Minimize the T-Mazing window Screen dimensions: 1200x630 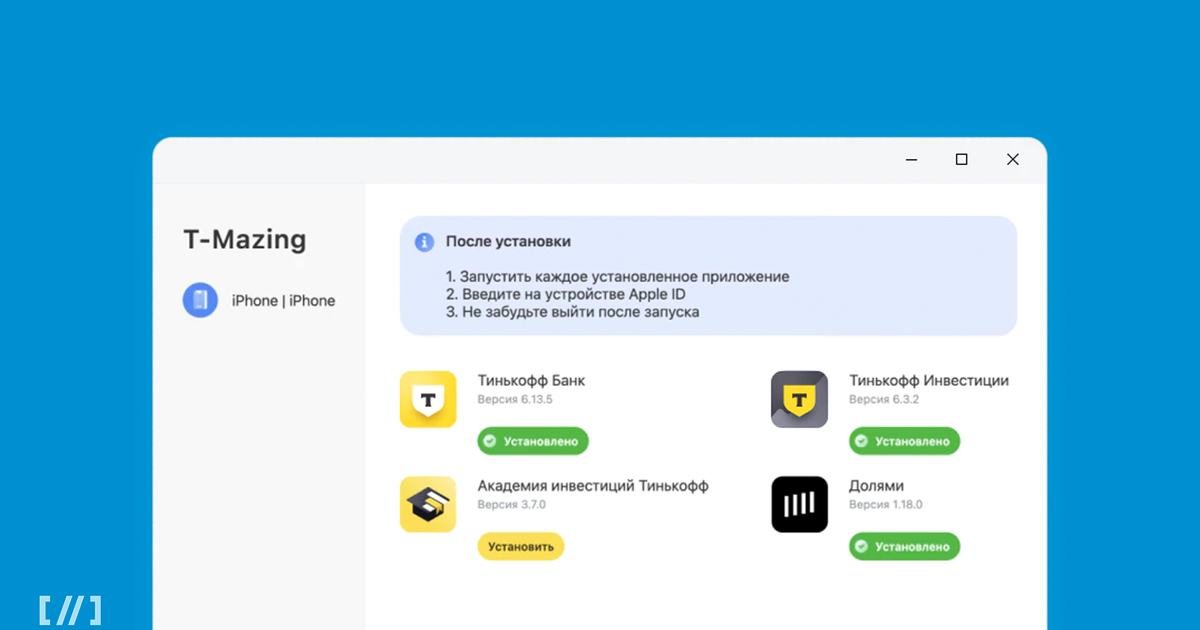912,159
